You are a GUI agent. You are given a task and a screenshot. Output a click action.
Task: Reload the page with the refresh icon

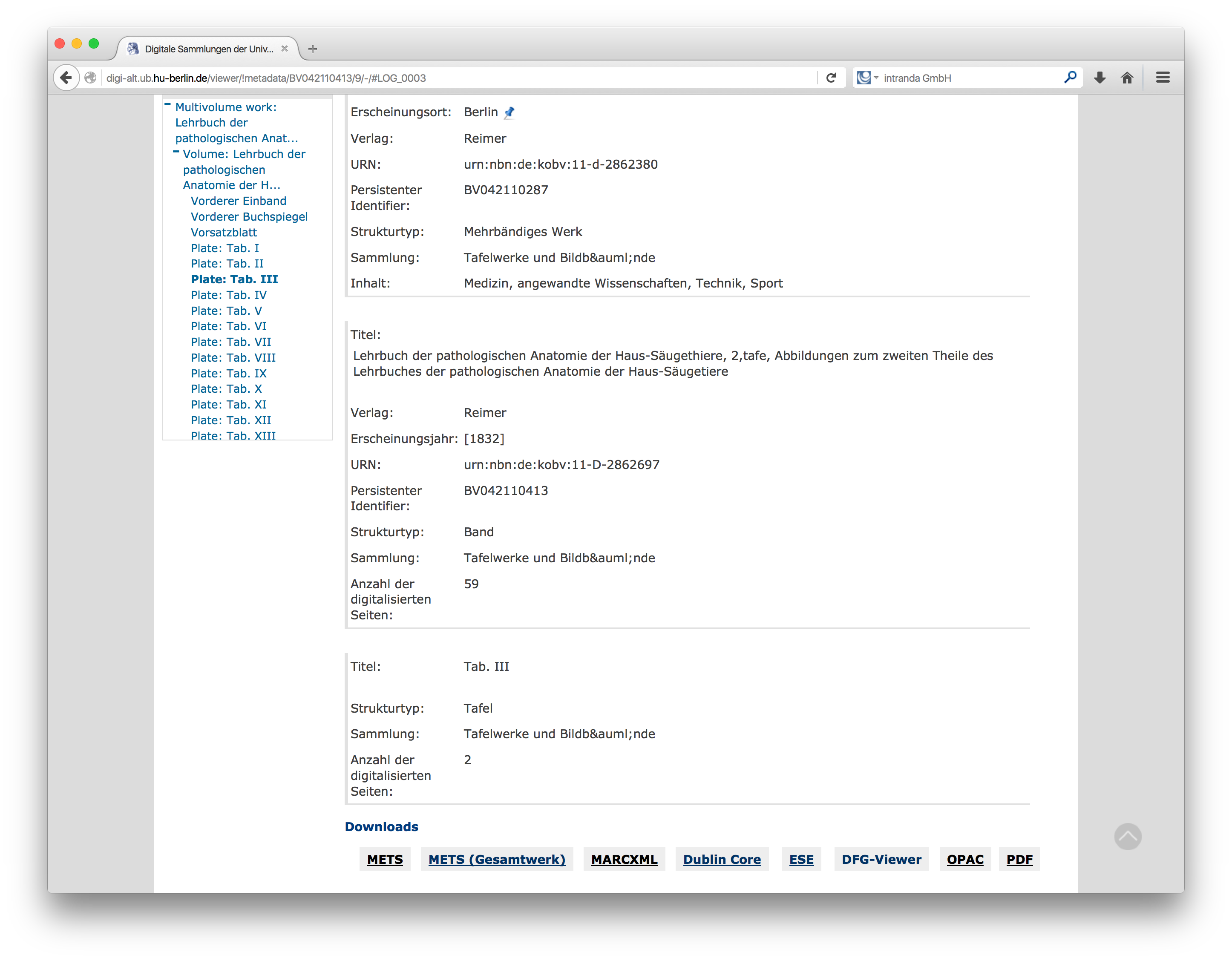point(830,78)
